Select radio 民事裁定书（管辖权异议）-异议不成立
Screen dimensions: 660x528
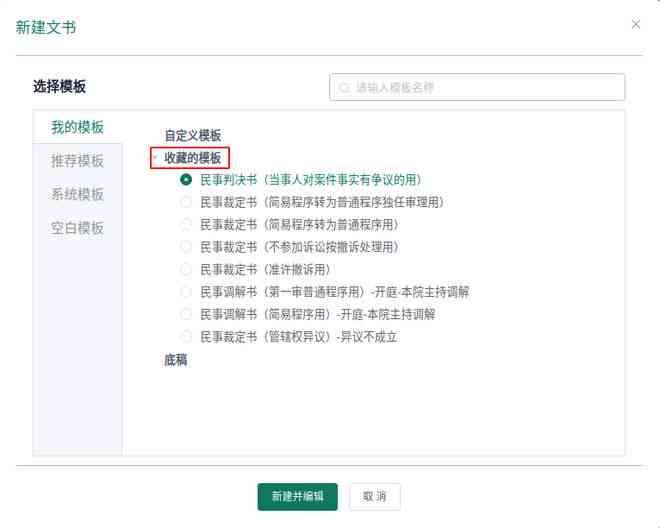[186, 336]
